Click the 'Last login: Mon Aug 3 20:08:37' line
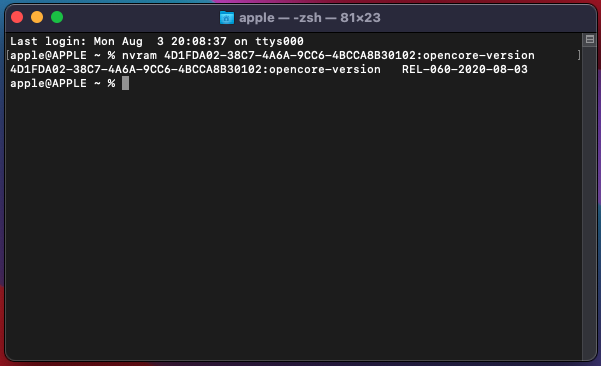601x366 pixels. point(157,41)
